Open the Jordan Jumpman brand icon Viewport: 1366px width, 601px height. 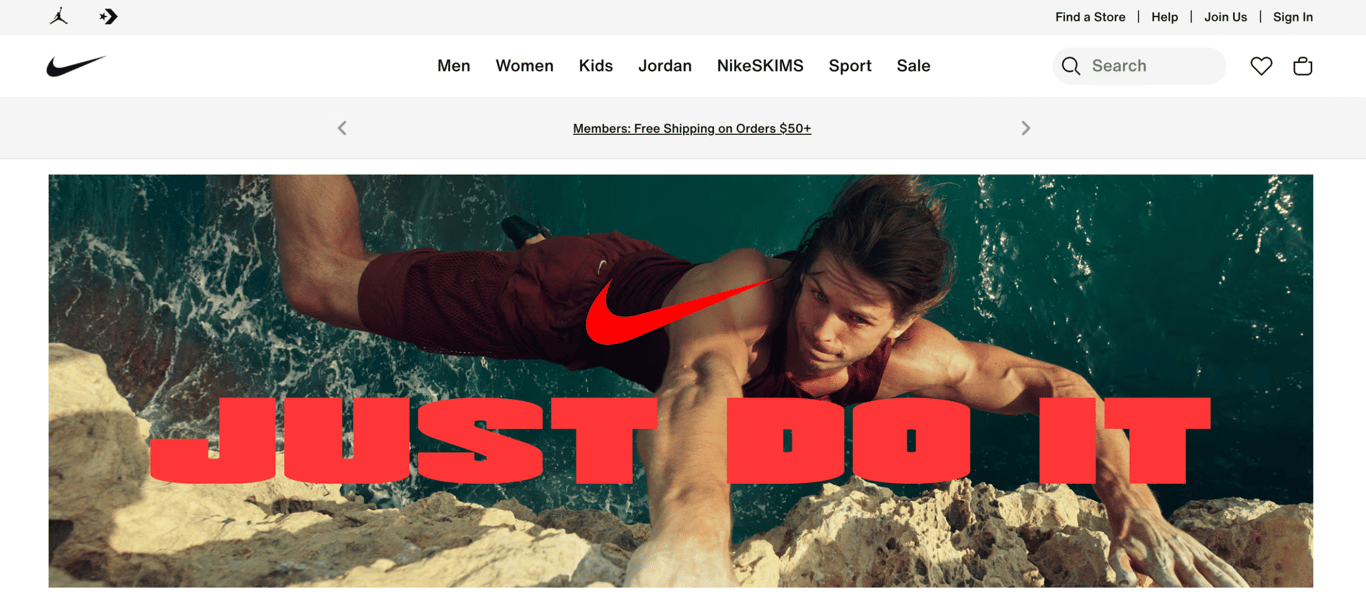(58, 16)
